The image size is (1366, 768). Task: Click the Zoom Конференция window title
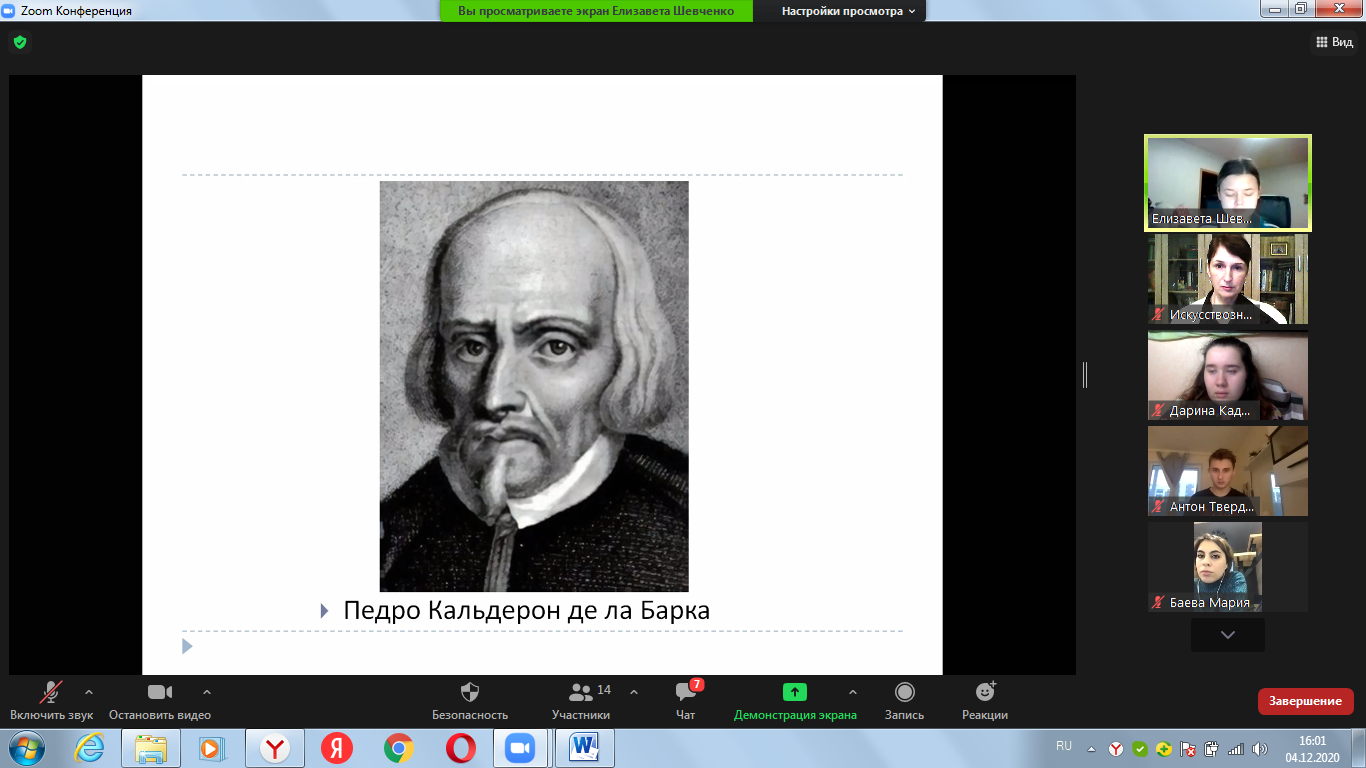[75, 11]
